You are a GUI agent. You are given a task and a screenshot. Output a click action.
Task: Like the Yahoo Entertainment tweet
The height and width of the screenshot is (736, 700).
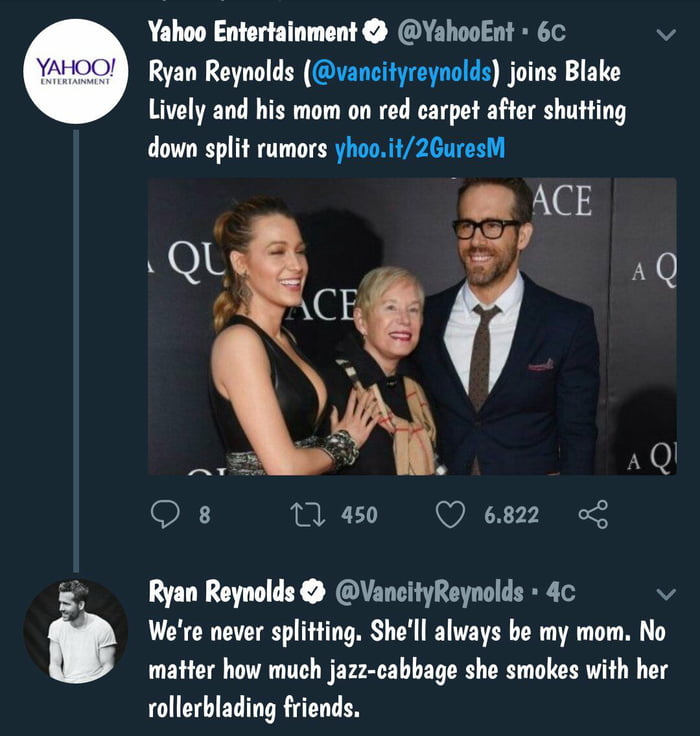pos(452,514)
